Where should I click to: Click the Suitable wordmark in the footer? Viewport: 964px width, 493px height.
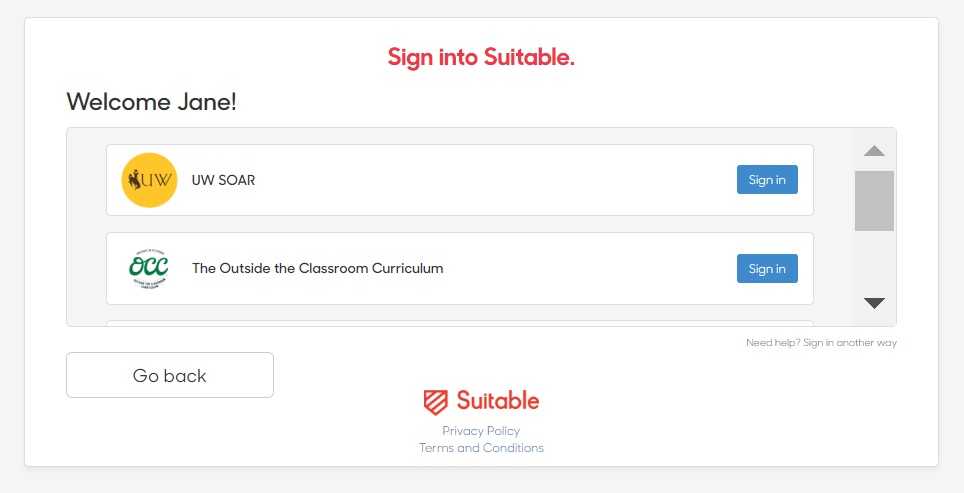(x=497, y=401)
